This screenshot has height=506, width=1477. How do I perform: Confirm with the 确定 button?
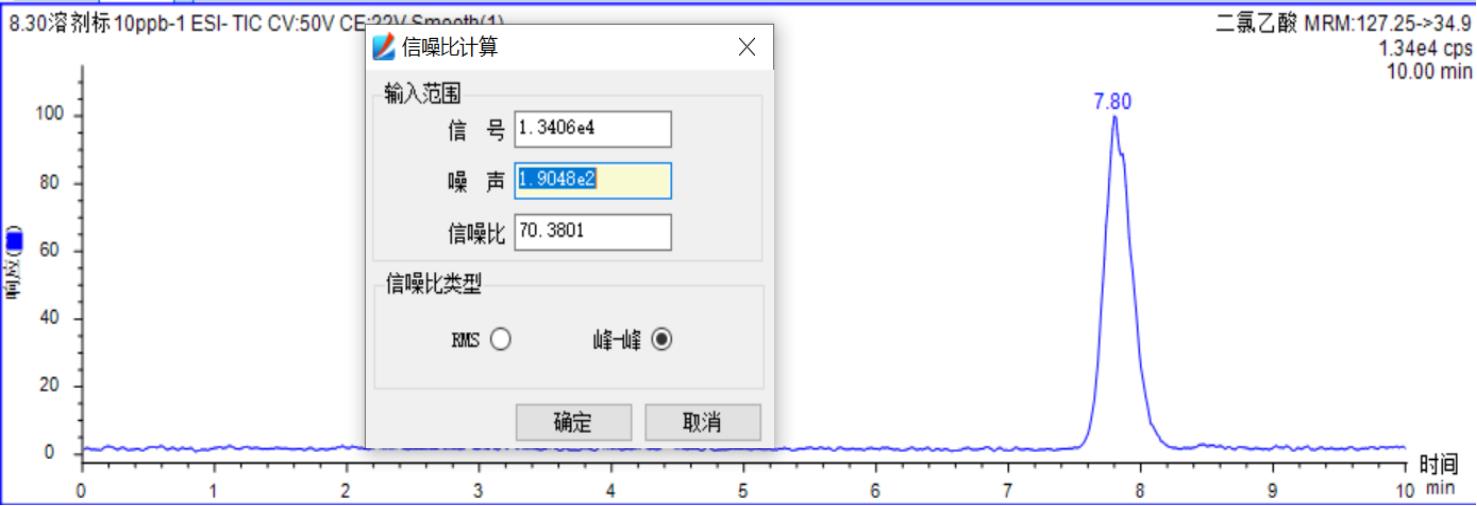pos(573,422)
